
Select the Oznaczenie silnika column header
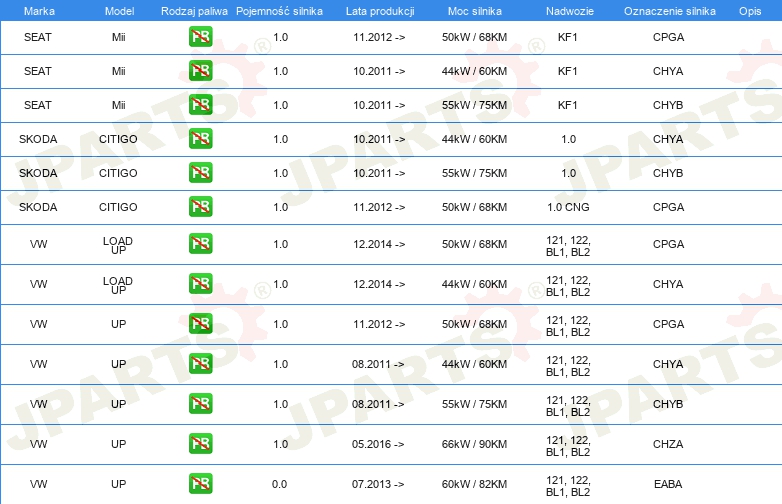669,11
